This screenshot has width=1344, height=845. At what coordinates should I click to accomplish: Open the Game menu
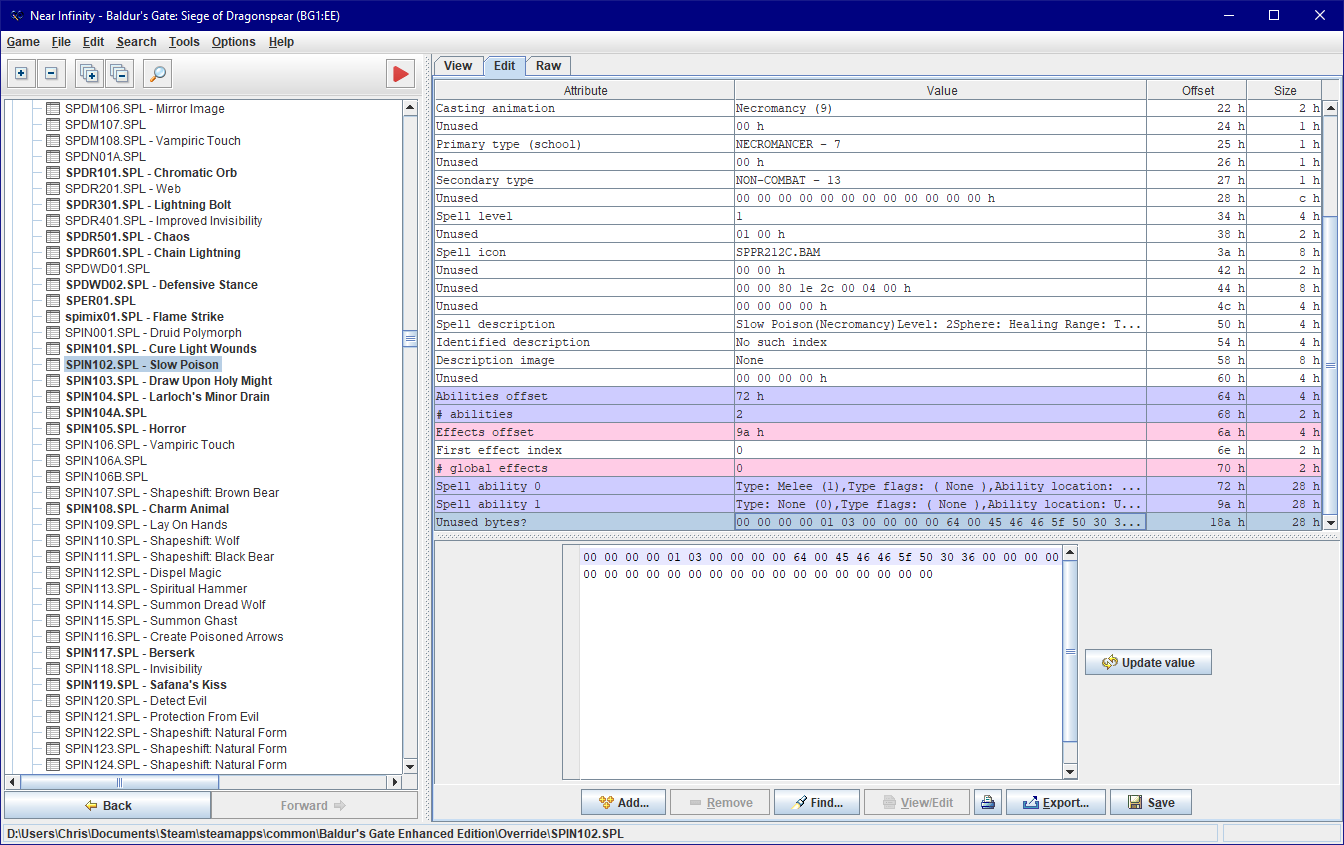pos(23,42)
